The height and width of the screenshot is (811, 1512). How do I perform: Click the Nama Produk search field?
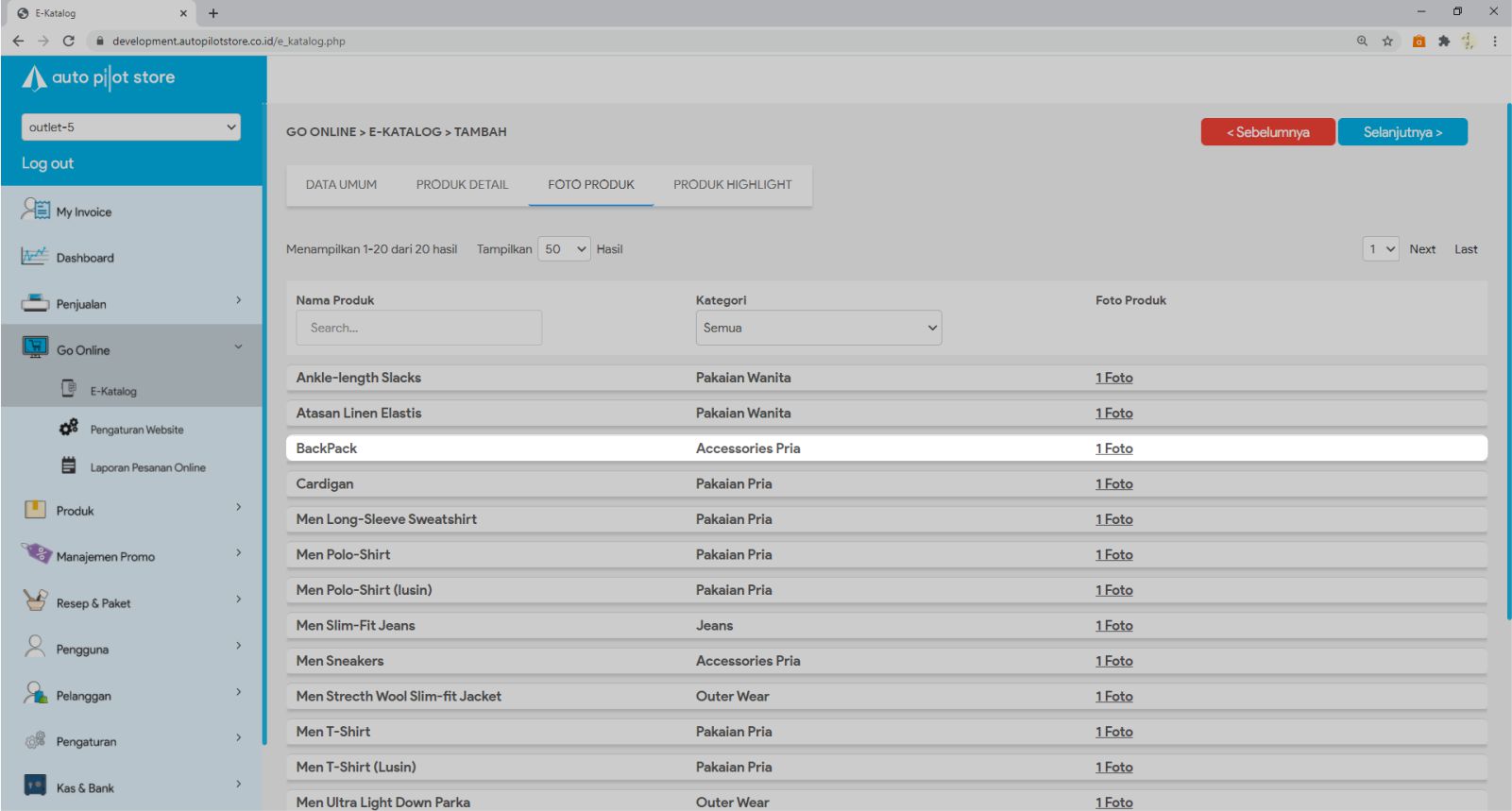[418, 328]
